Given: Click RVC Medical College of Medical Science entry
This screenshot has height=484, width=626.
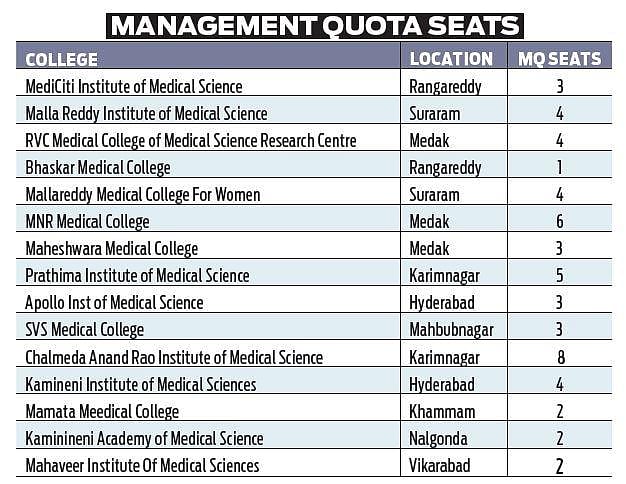Looking at the screenshot, I should (190, 140).
